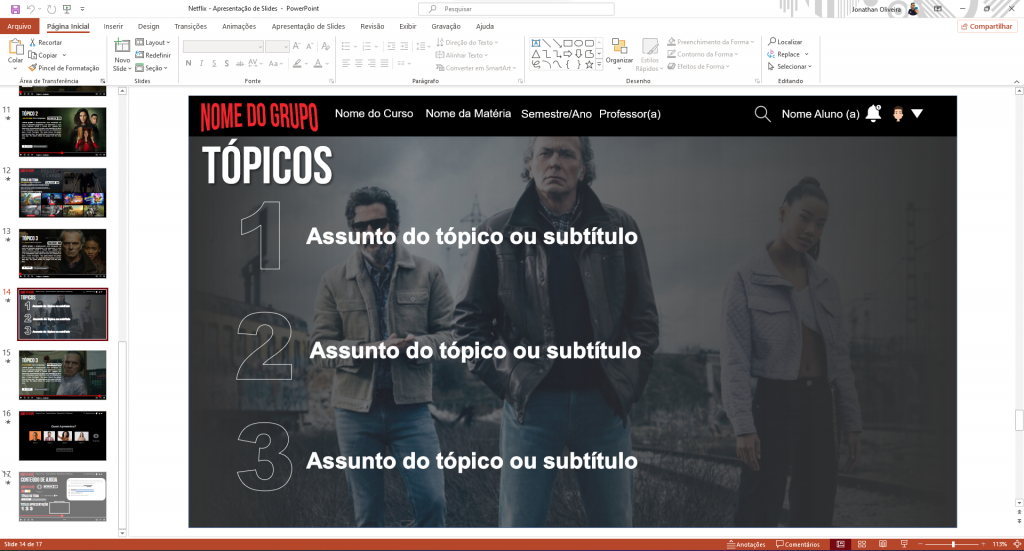Image resolution: width=1024 pixels, height=551 pixels.
Task: Open the Layout dropdown
Action: click(x=152, y=42)
